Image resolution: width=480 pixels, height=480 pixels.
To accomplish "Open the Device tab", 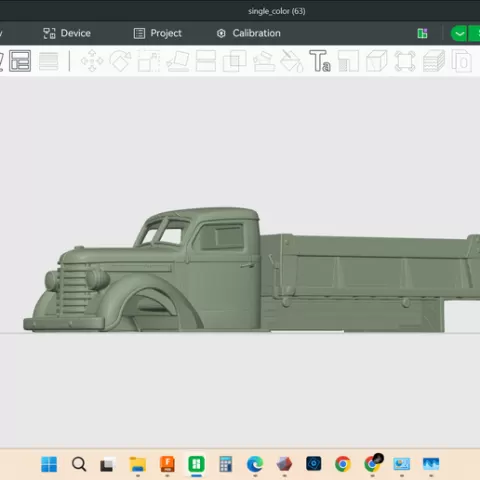I will (67, 33).
